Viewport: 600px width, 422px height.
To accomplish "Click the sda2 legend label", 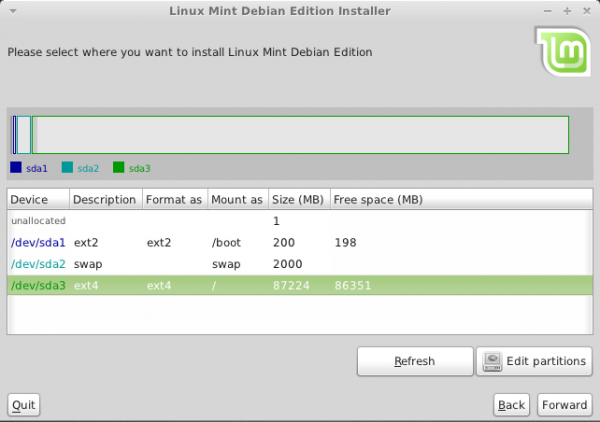I will pos(88,168).
